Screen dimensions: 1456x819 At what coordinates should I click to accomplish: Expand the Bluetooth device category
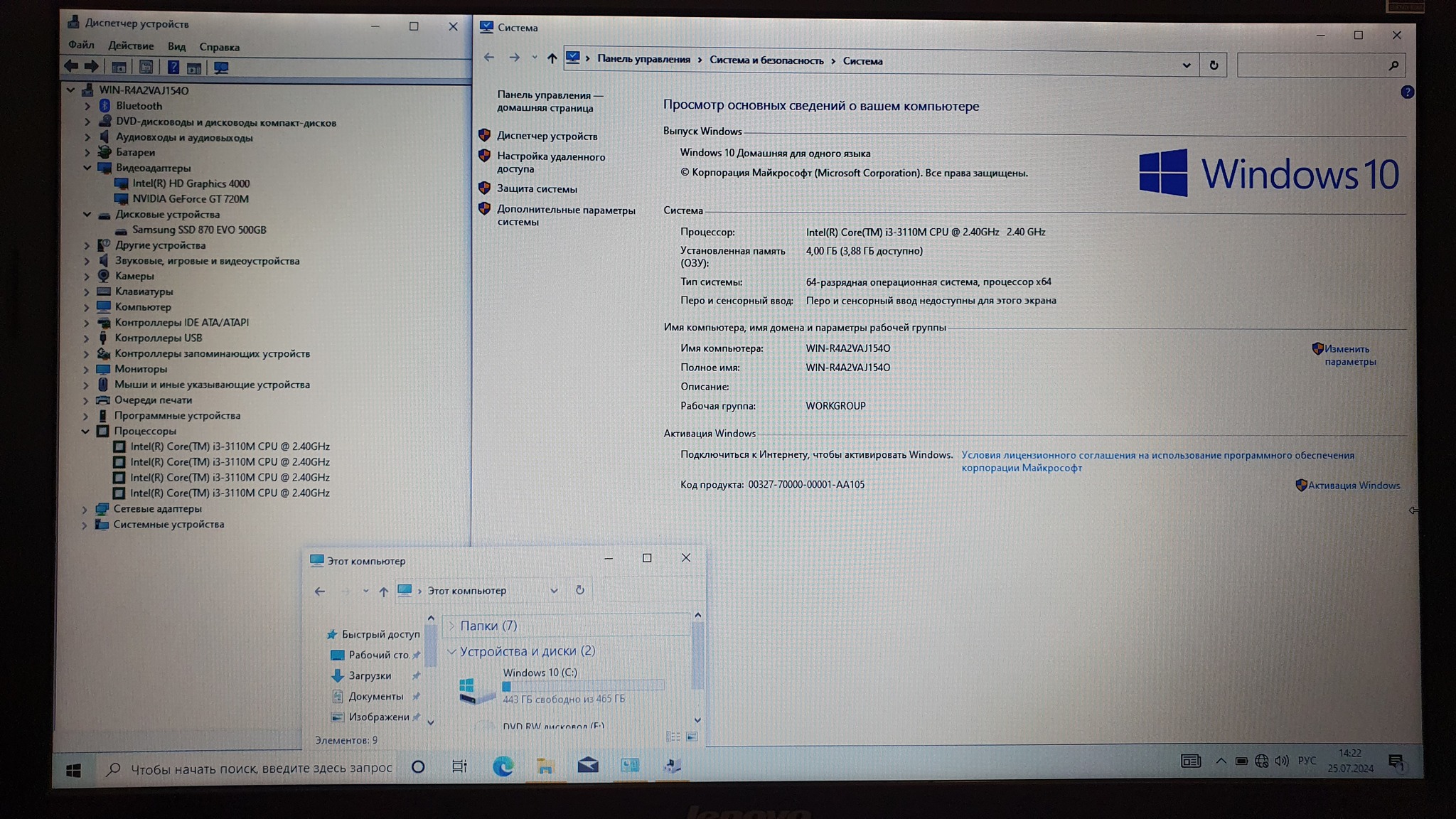click(87, 106)
